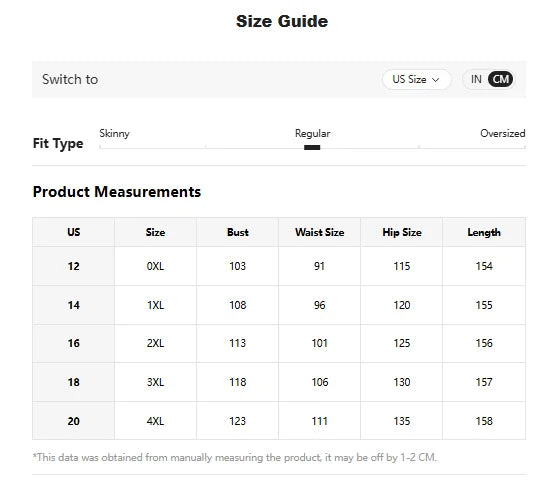Select the CM unit toggle
Image resolution: width=549 pixels, height=486 pixels.
(500, 79)
